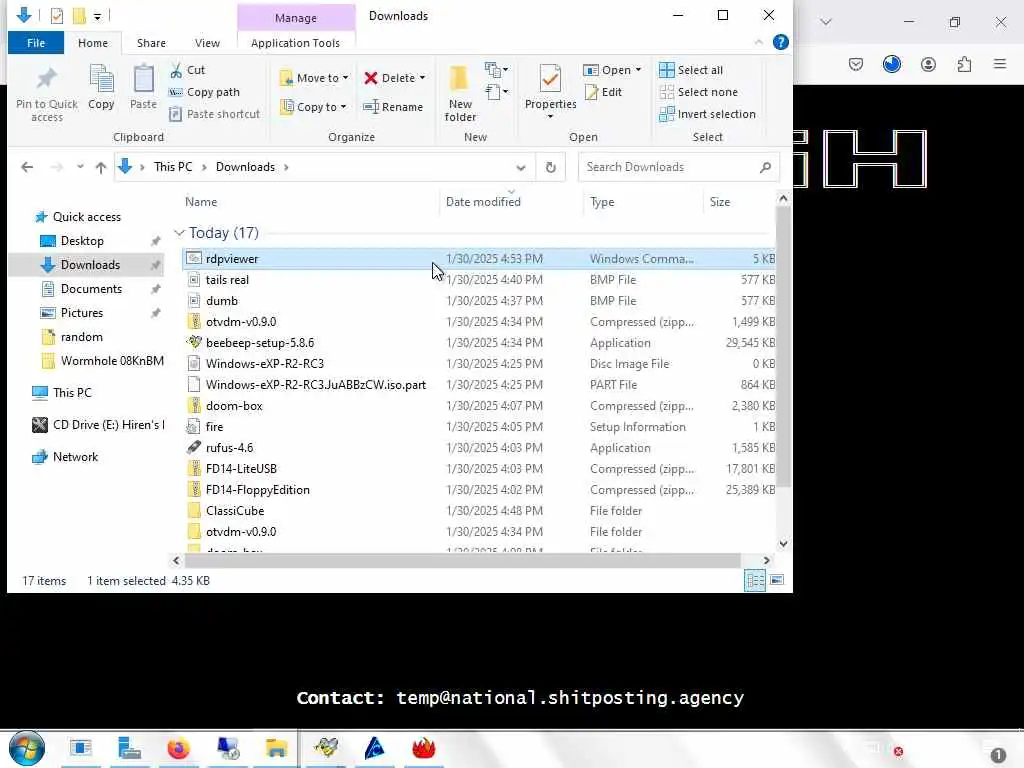Click Invert selection
Image resolution: width=1024 pixels, height=768 pixels.
tap(707, 114)
